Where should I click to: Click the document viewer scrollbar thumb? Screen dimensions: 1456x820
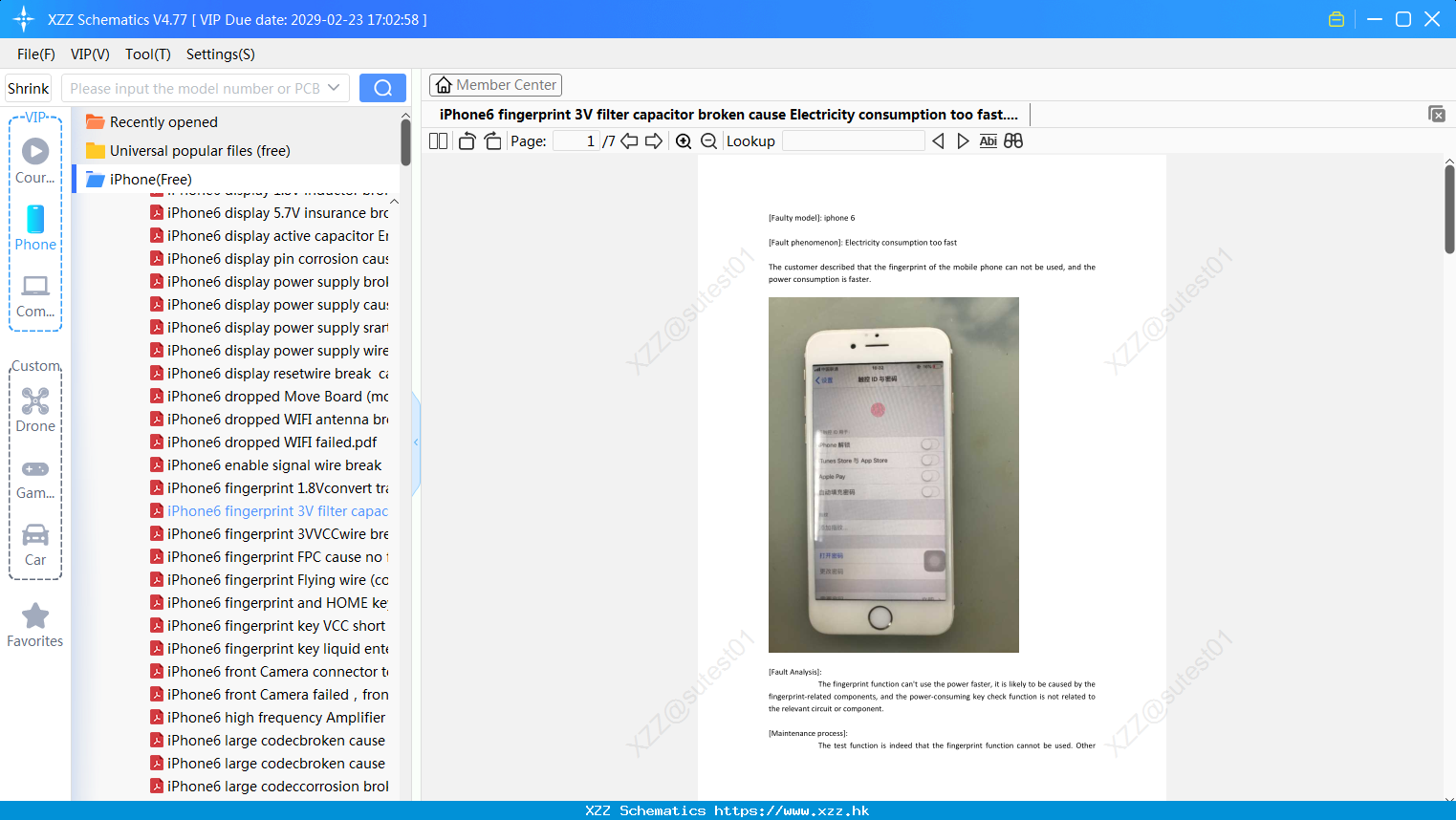(1449, 208)
